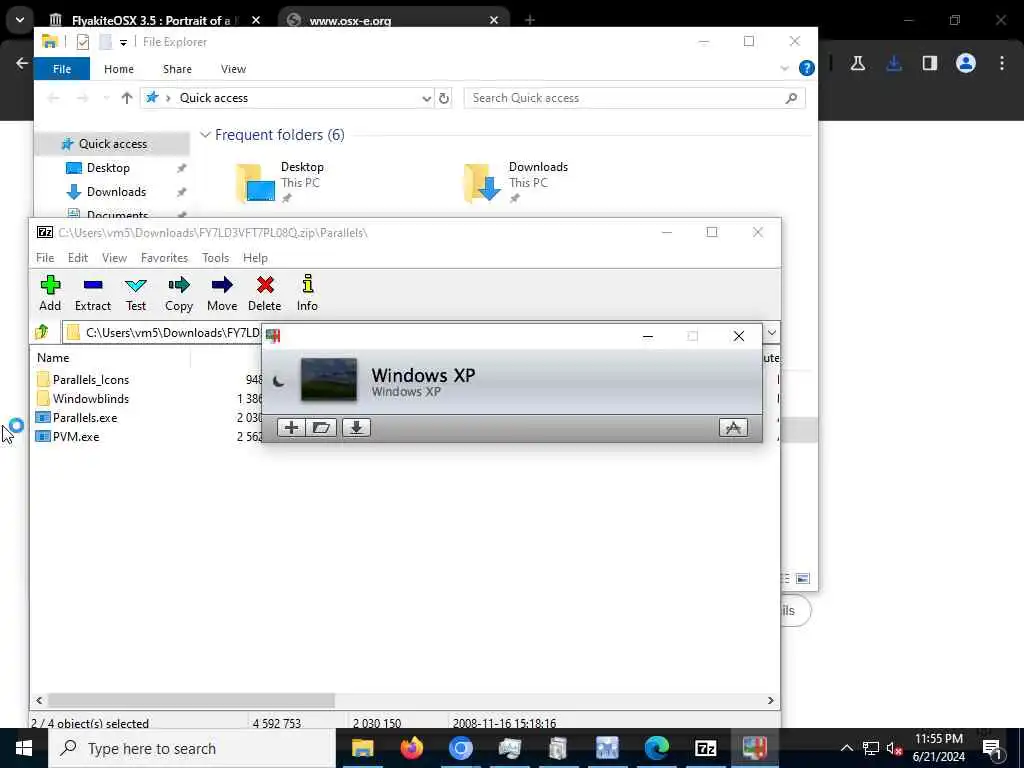The image size is (1024, 768).
Task: Open Chrome three-dot menu
Action: tap(1002, 63)
